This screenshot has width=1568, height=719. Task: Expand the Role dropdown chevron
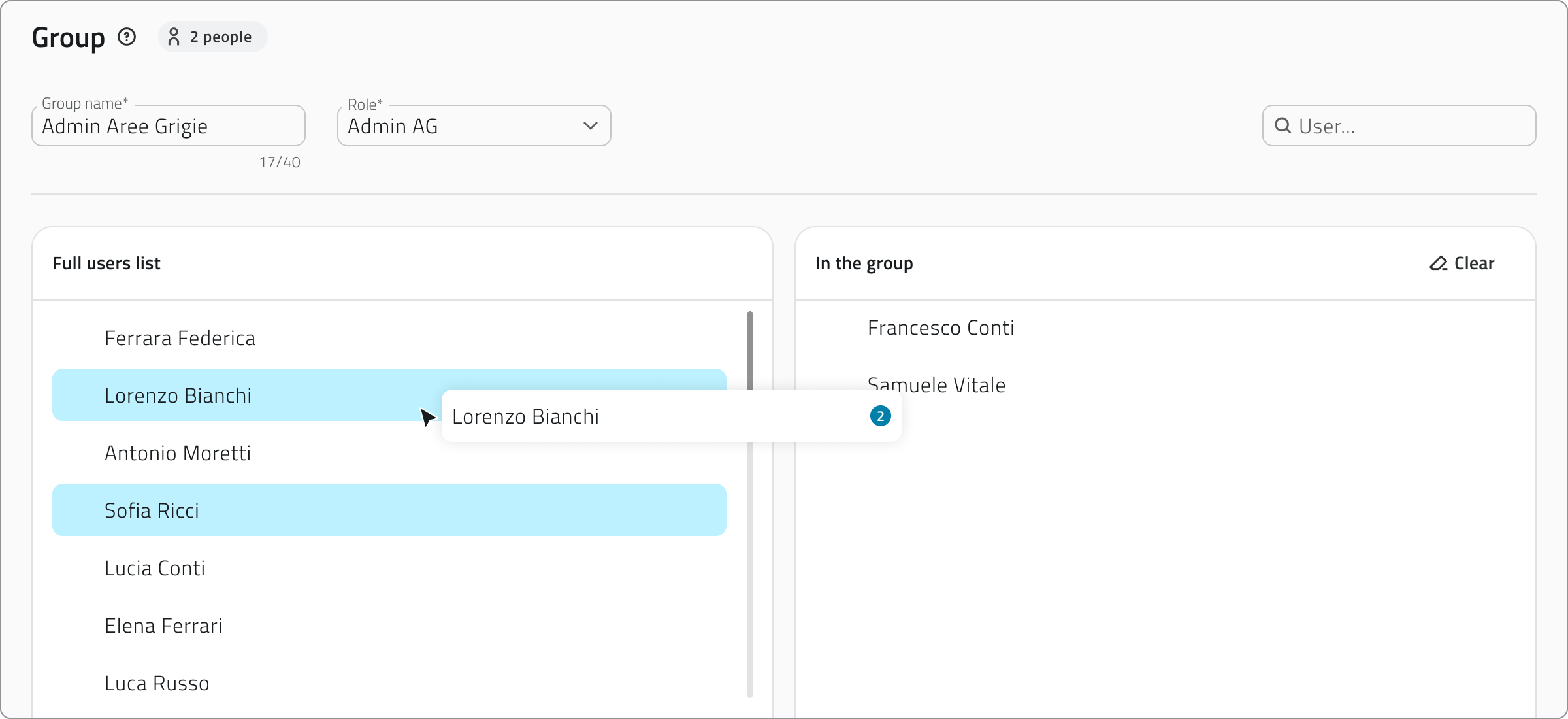tap(590, 125)
